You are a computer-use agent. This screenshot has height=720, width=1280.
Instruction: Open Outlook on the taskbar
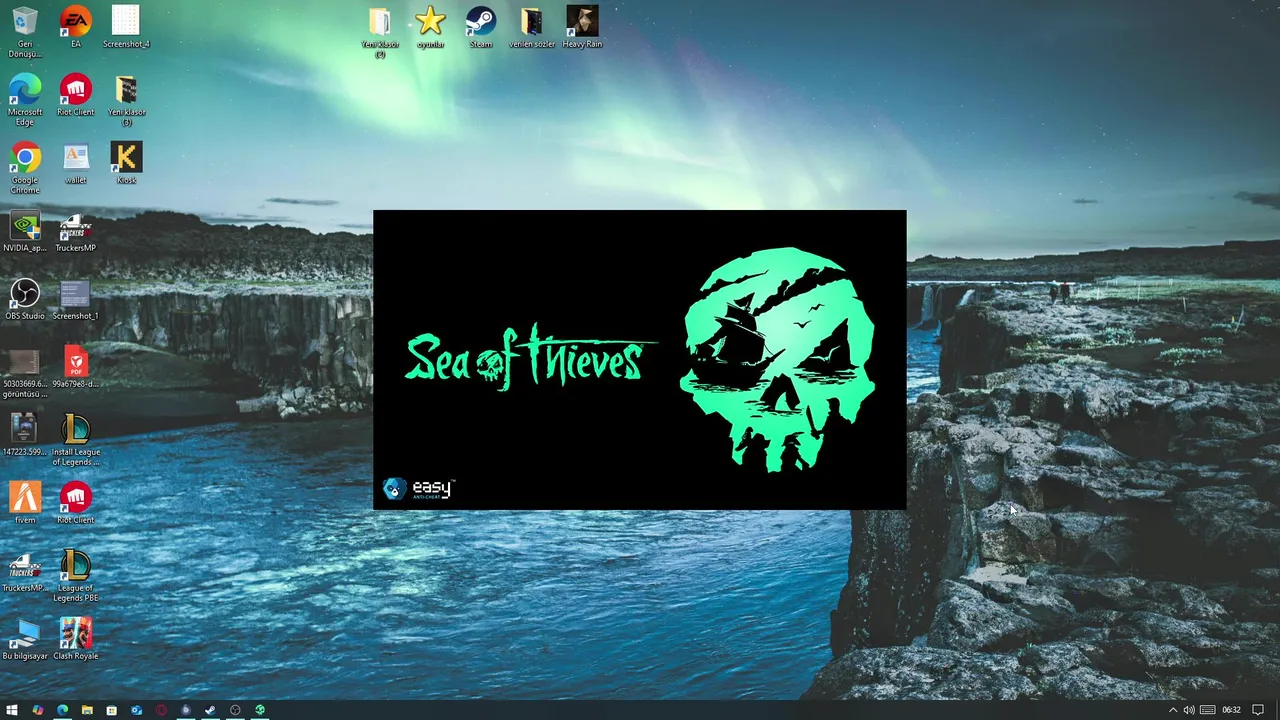pos(136,710)
